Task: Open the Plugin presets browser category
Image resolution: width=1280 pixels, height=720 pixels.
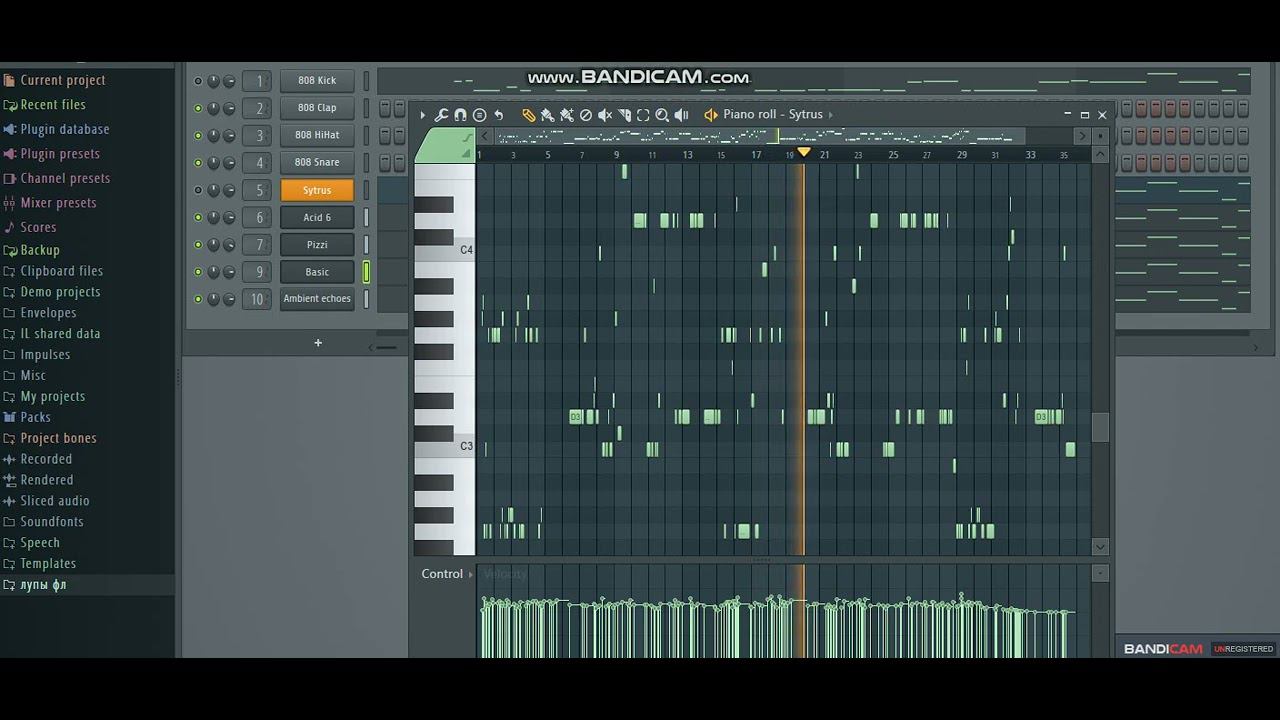Action: click(60, 154)
